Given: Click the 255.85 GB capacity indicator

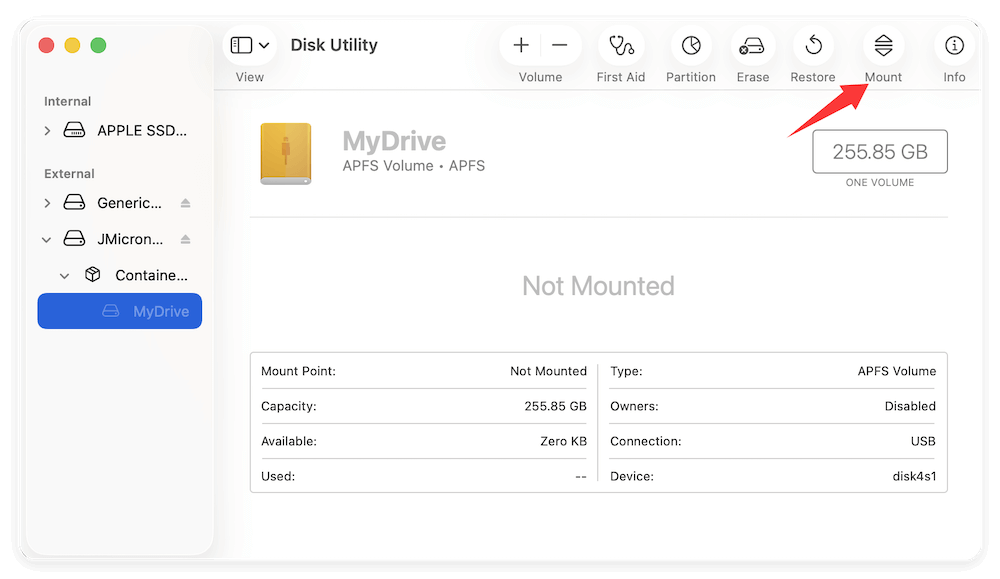Looking at the screenshot, I should [x=879, y=151].
